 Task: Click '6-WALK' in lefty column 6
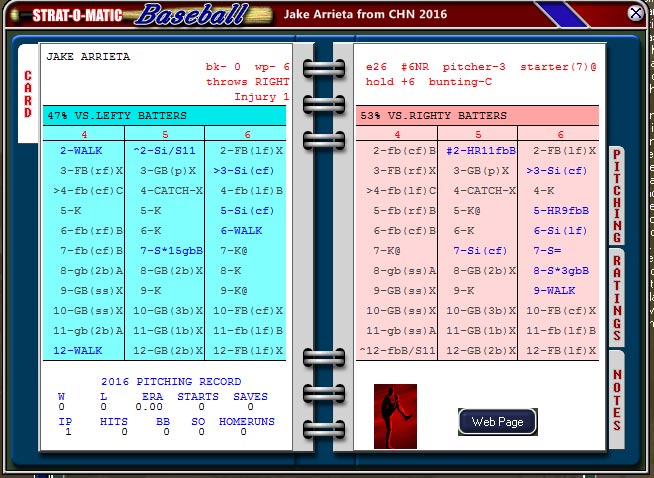pos(241,231)
